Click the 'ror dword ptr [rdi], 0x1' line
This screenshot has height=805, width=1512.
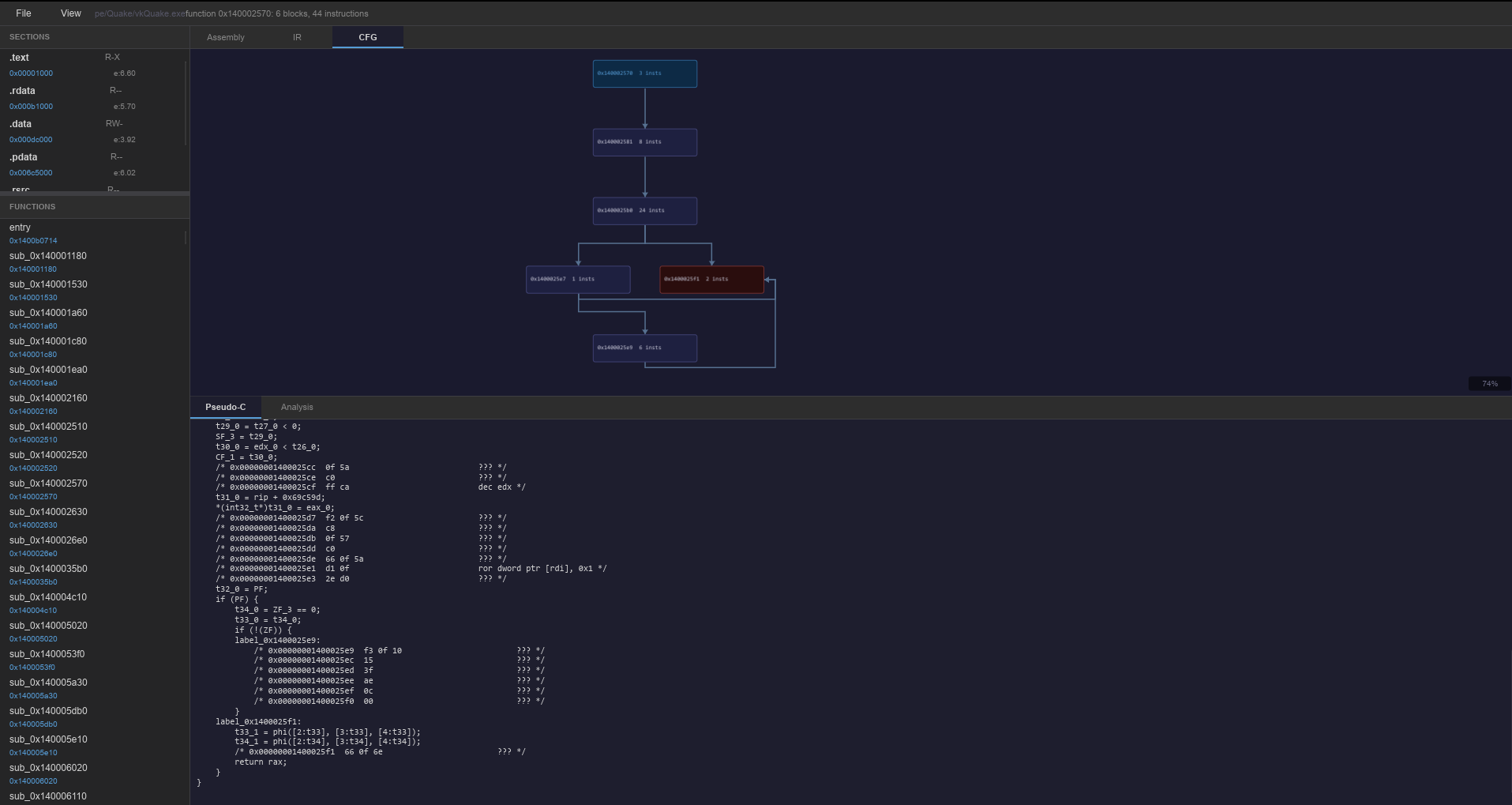[411, 569]
